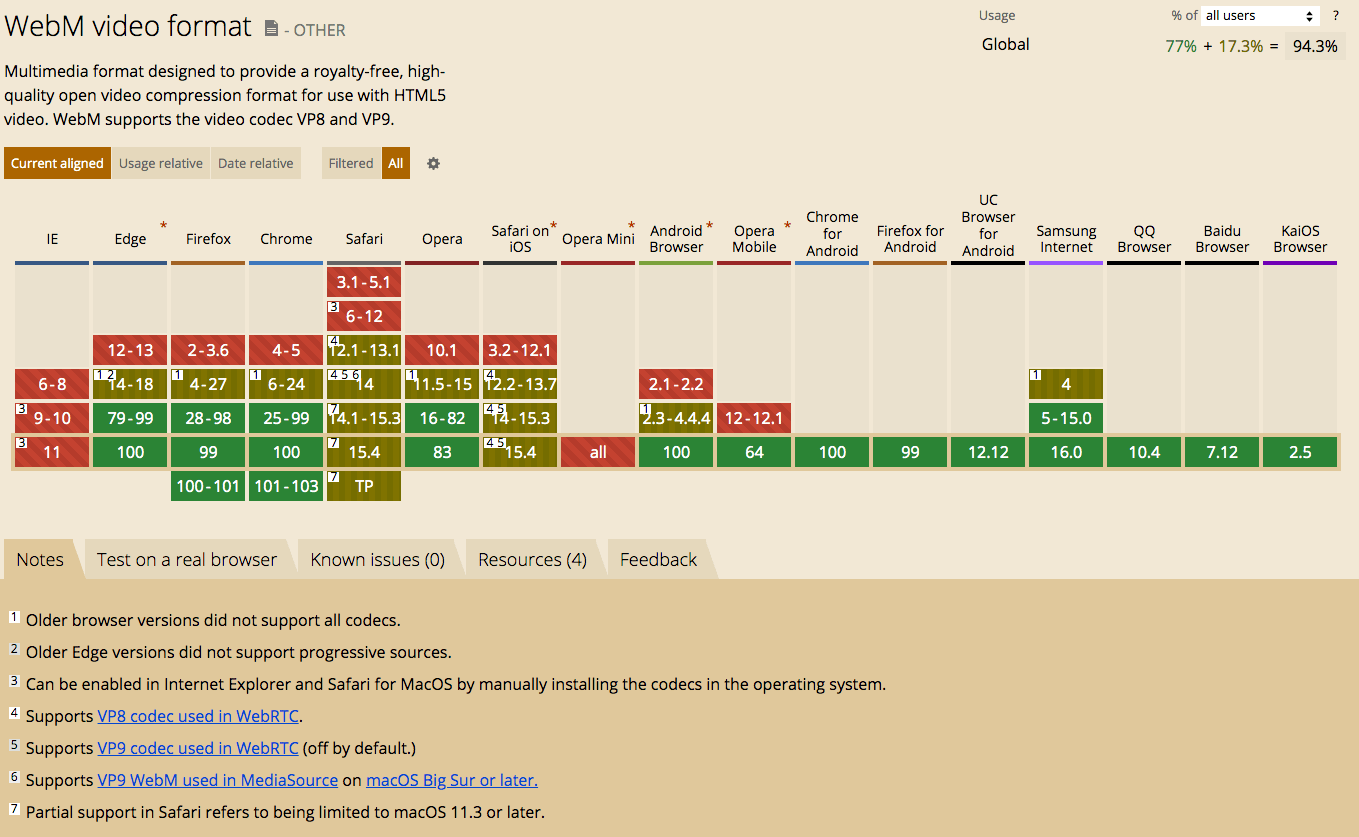Click the Firefox browser column header
The width and height of the screenshot is (1359, 837).
tap(208, 239)
